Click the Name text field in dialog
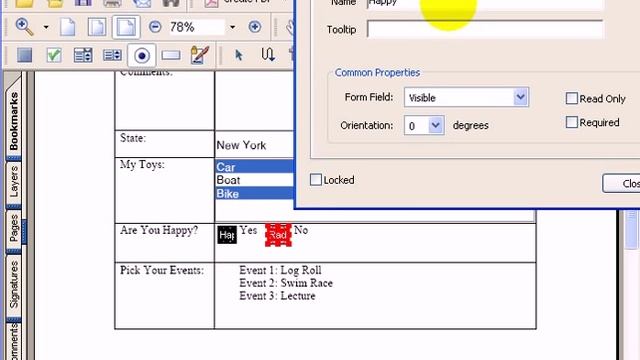Screen dimensions: 640x360 click(x=484, y=3)
